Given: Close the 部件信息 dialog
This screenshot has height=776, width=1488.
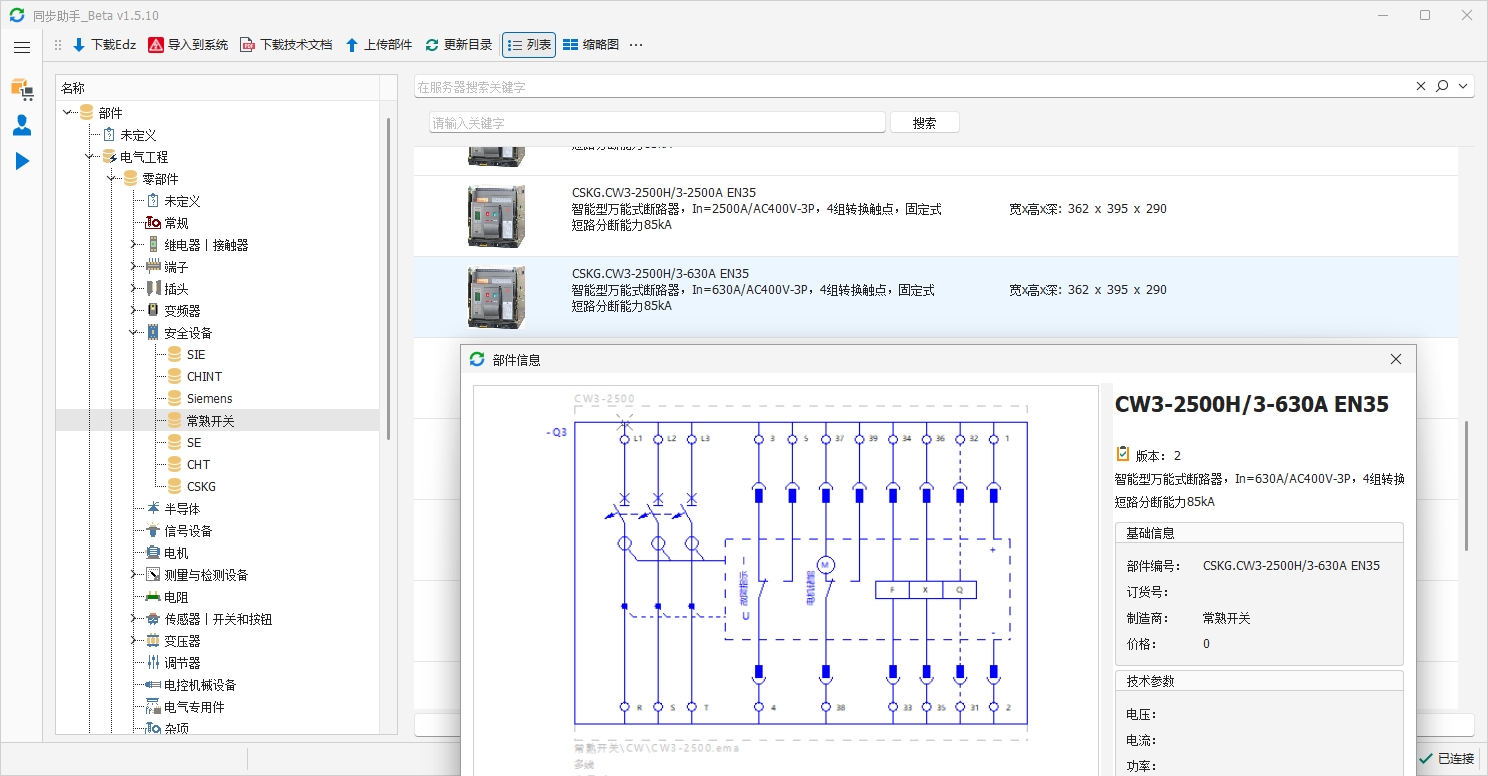Looking at the screenshot, I should click(1396, 359).
